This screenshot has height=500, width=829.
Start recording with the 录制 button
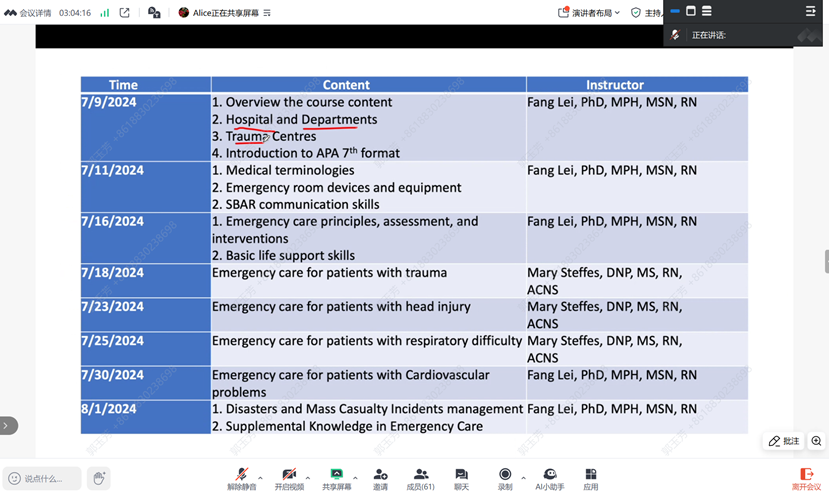(x=505, y=478)
